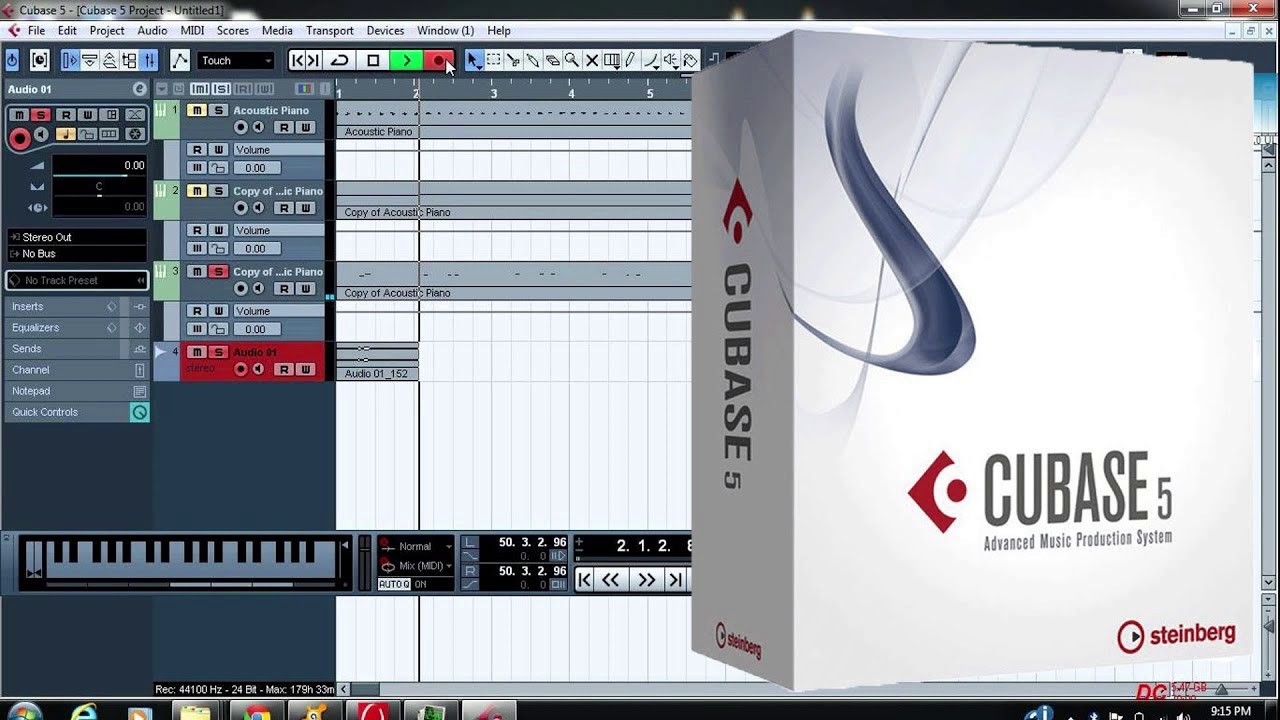Expand the Inserts section in Inspector
The height and width of the screenshot is (720, 1280).
(77, 306)
